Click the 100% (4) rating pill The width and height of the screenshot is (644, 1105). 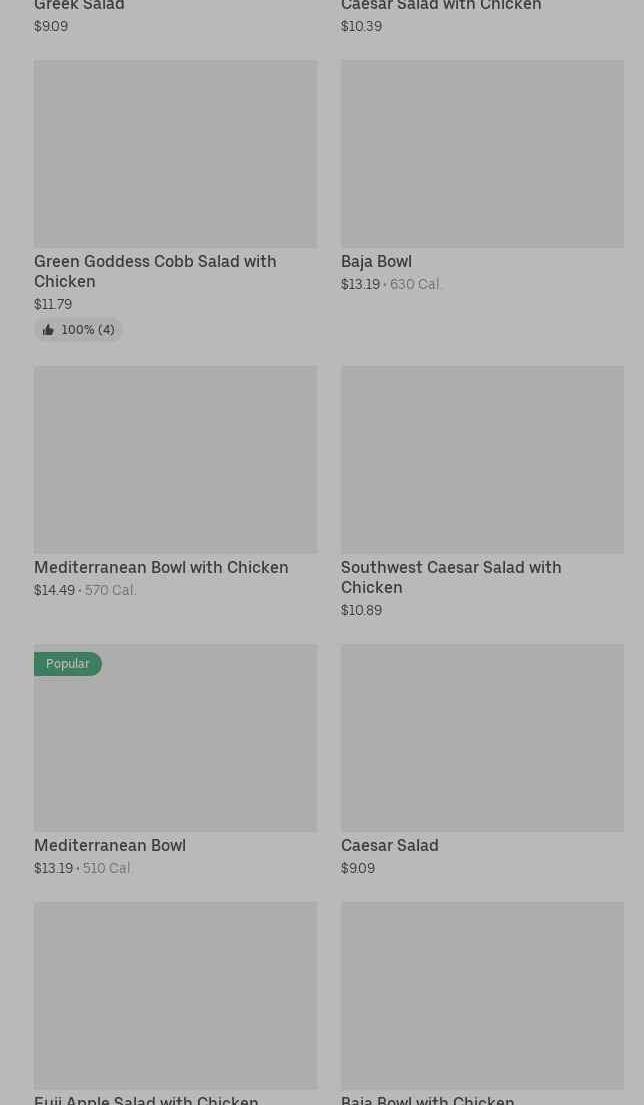[78, 330]
